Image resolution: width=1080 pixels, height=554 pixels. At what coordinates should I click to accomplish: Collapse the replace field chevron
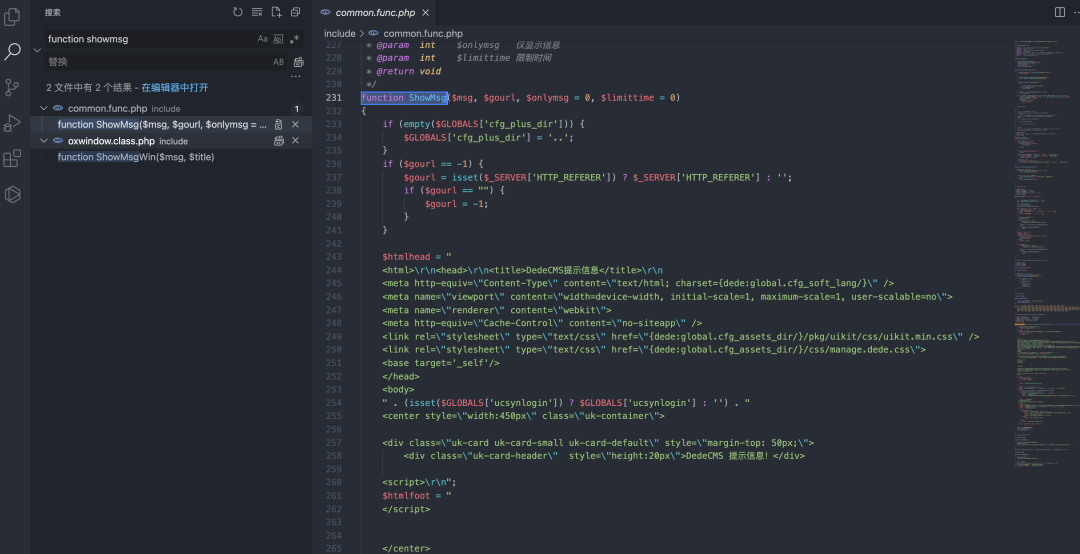tap(37, 50)
